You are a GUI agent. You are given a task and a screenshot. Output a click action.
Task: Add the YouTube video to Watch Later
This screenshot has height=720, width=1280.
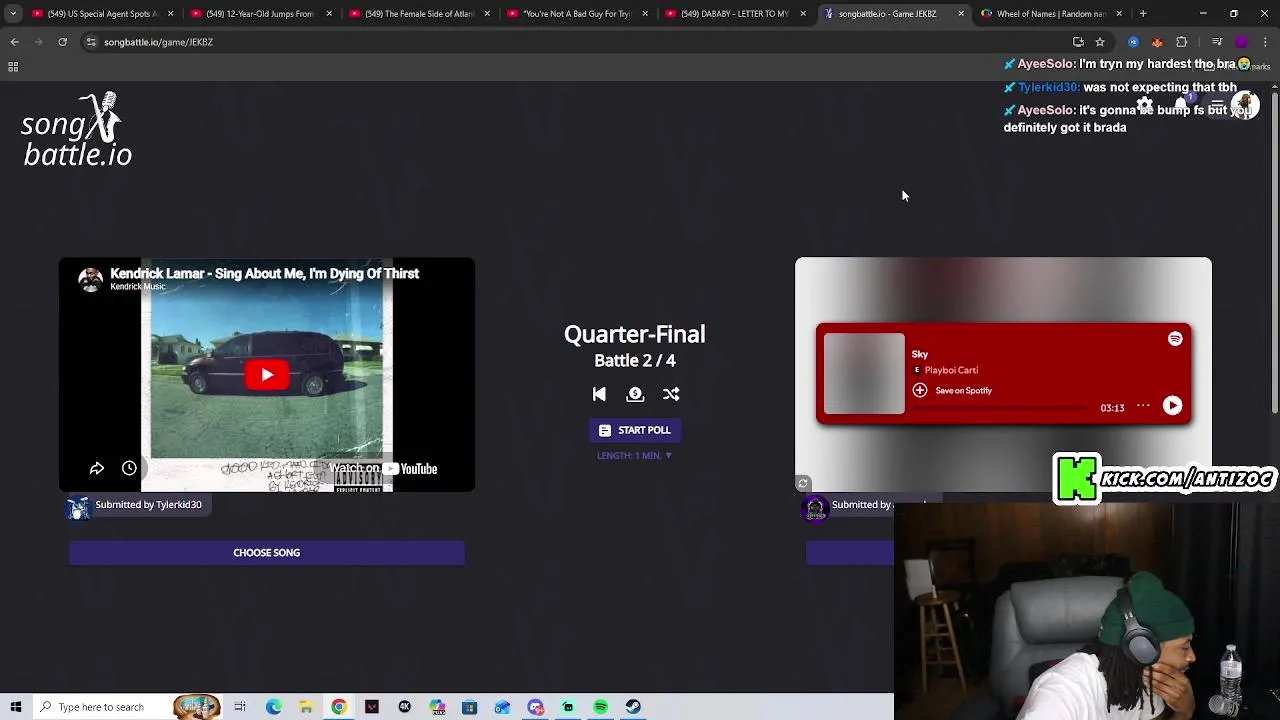tap(129, 468)
